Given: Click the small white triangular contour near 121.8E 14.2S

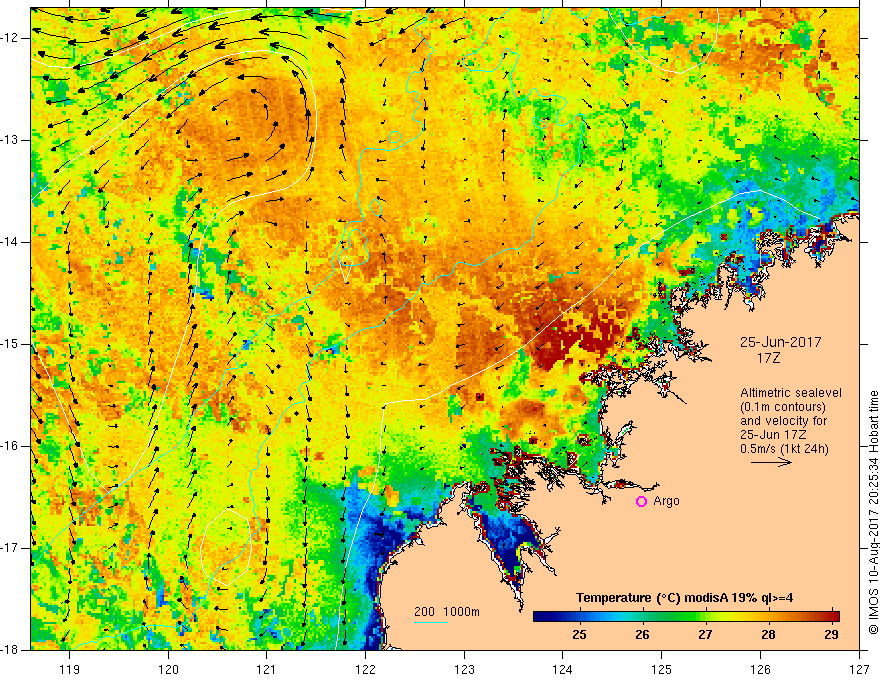Looking at the screenshot, I should (346, 268).
